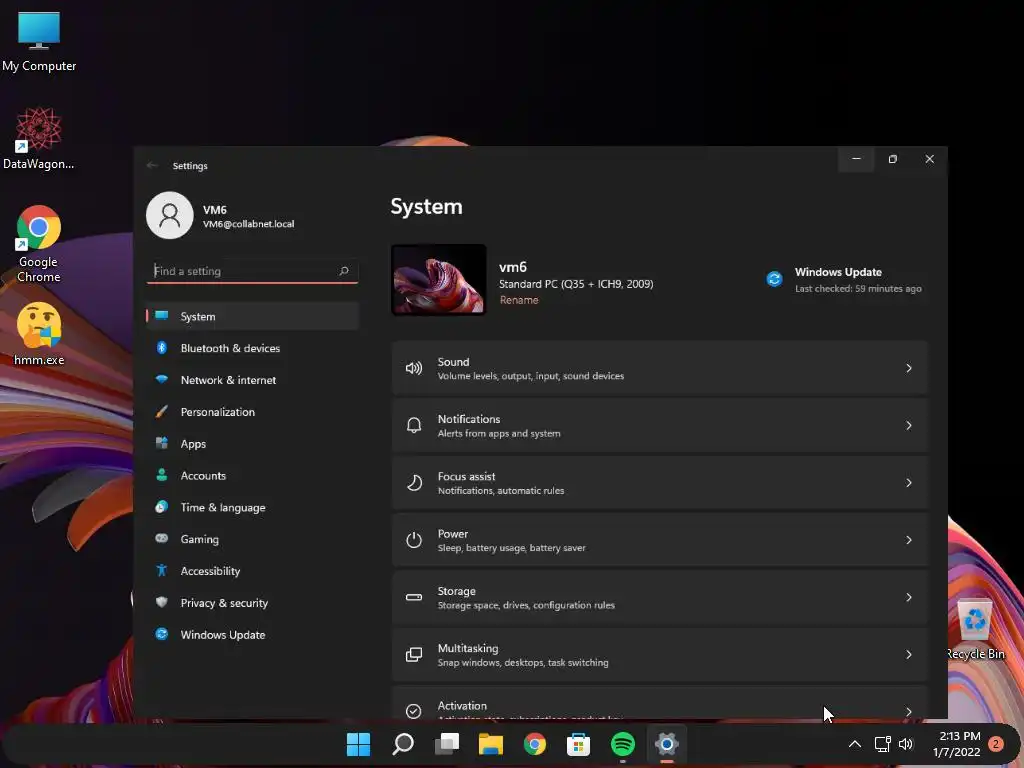The width and height of the screenshot is (1024, 768).
Task: Click the network icon in system tray
Action: click(x=882, y=744)
